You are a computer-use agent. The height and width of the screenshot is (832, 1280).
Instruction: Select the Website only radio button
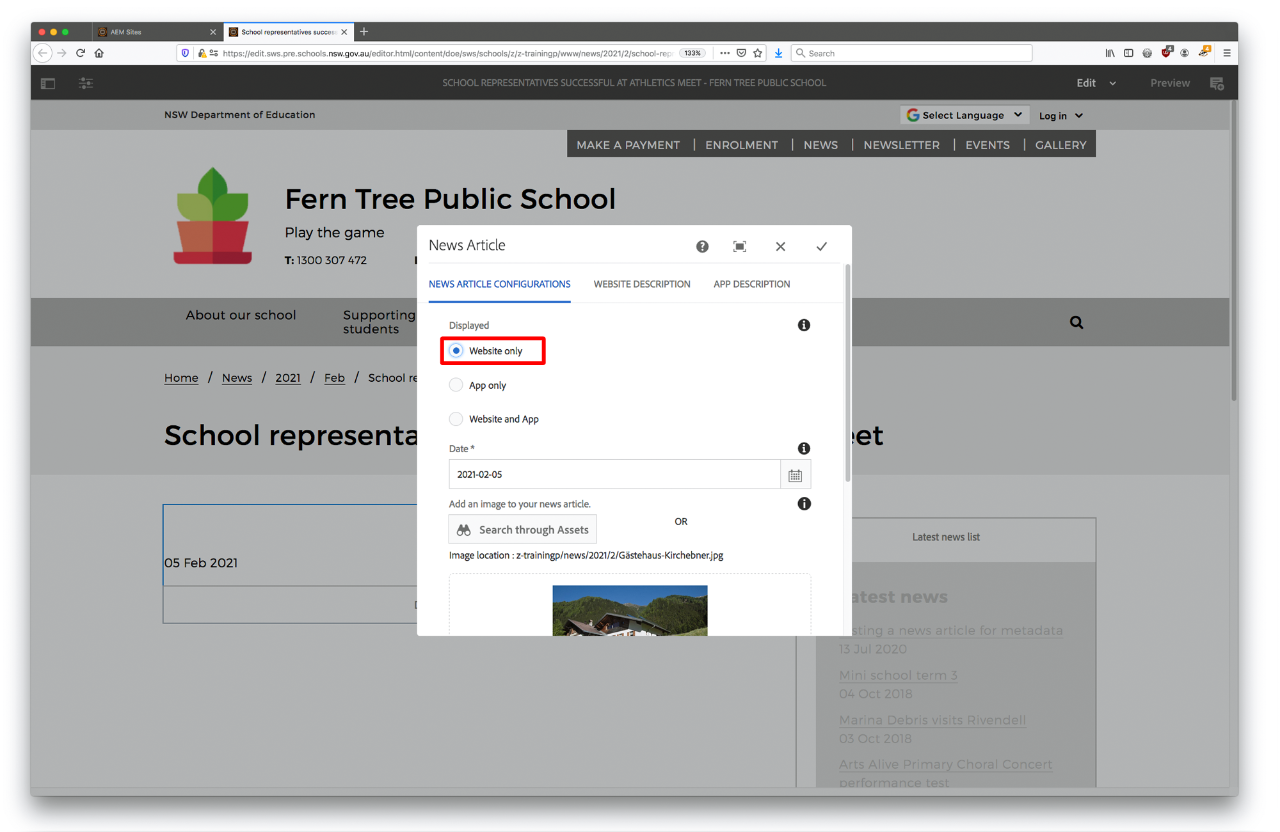456,351
